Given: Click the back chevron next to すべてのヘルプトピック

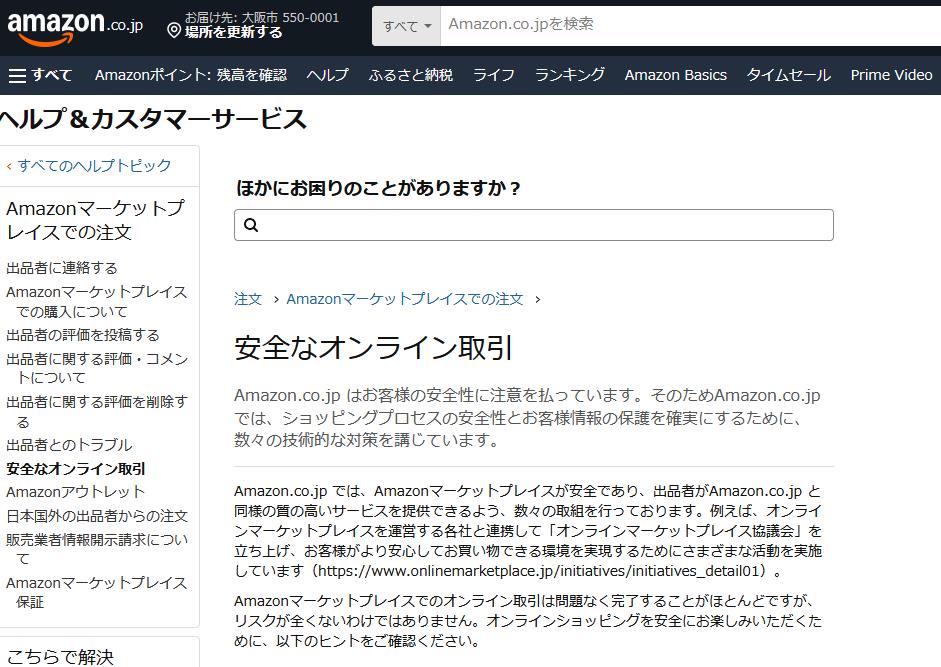Looking at the screenshot, I should tap(9, 166).
